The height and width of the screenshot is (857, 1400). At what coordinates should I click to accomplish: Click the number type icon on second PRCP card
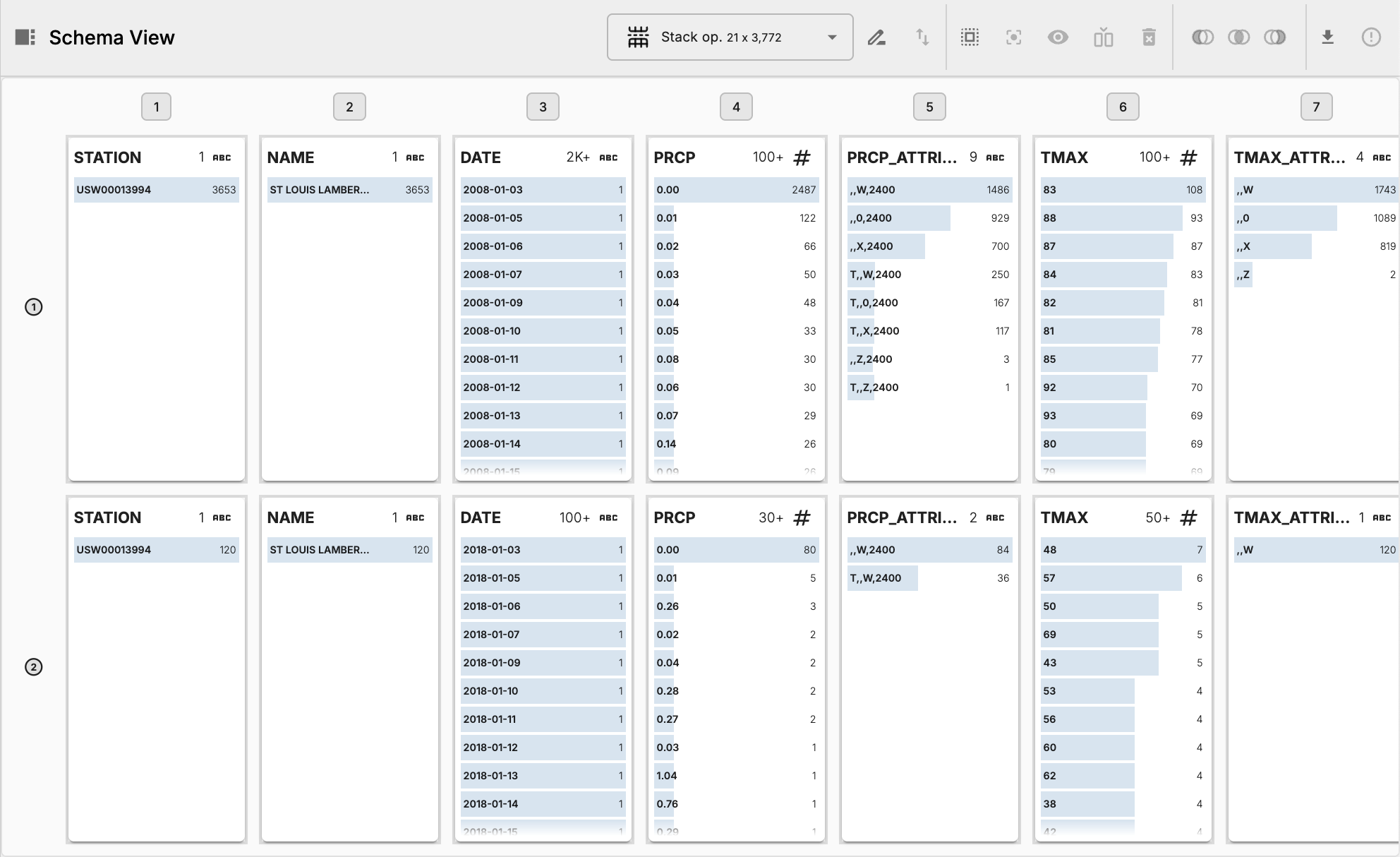click(x=802, y=517)
